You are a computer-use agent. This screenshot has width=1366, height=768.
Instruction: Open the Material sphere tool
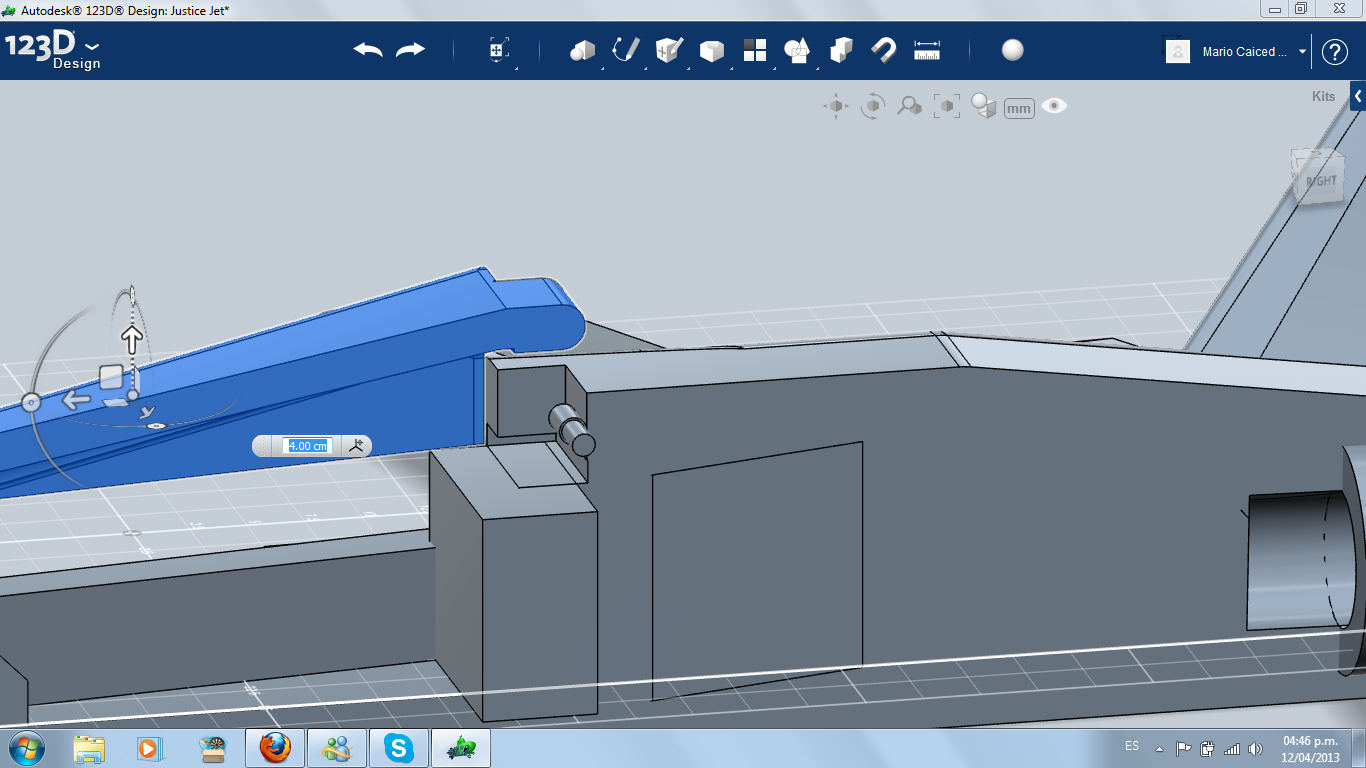pos(1013,50)
